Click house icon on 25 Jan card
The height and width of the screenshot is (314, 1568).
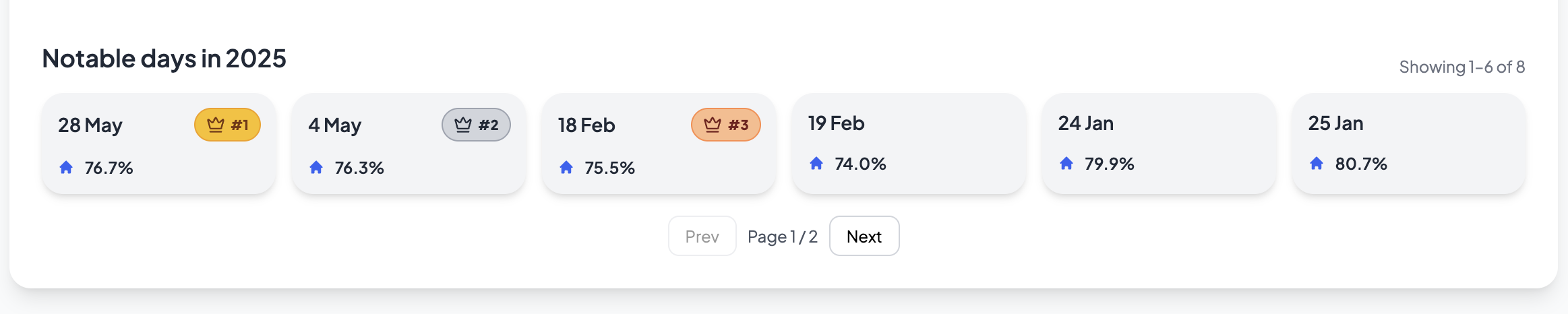tap(1317, 163)
